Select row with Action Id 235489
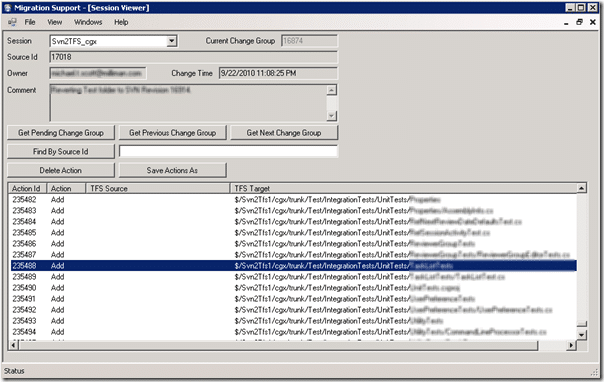604x382 pixels. 293,277
